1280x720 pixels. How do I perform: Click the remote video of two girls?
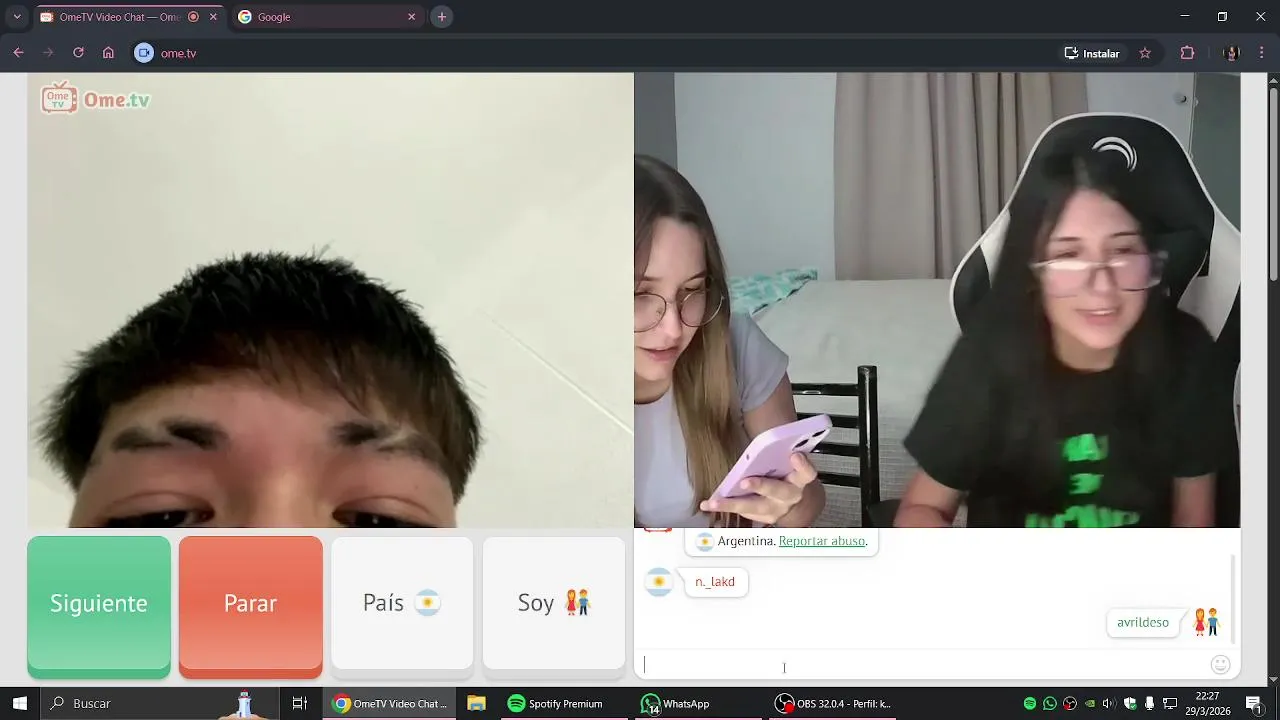[x=937, y=300]
